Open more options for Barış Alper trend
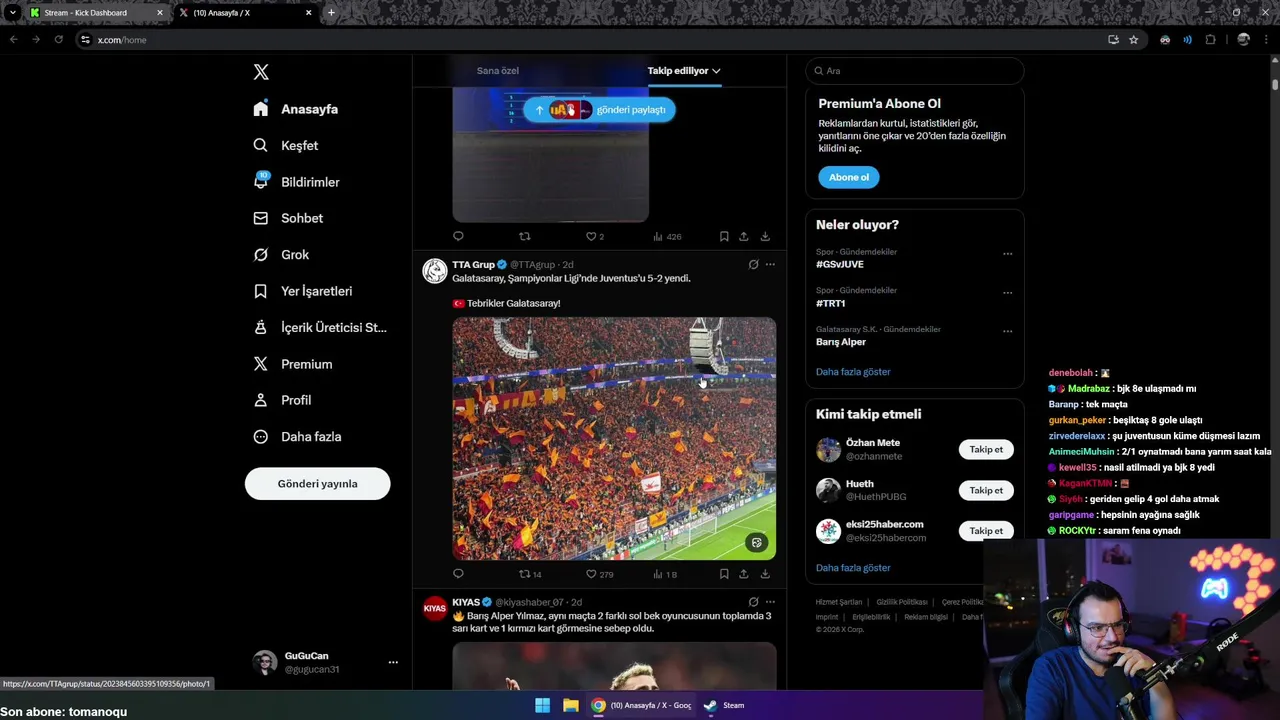 pos(1008,331)
